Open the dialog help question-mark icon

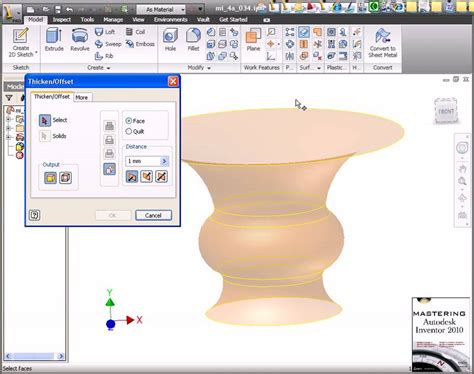35,215
